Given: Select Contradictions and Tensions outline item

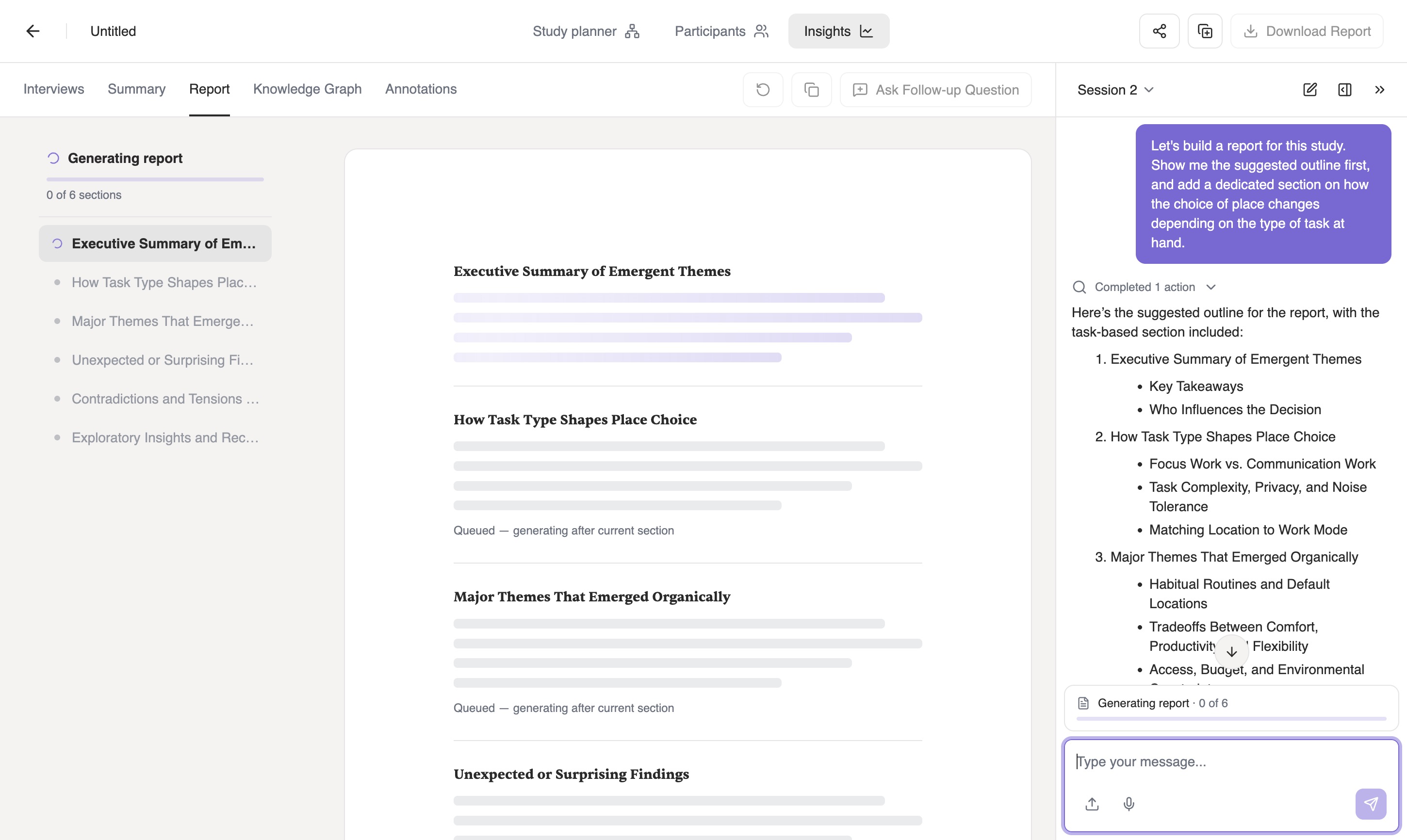Looking at the screenshot, I should (x=155, y=399).
